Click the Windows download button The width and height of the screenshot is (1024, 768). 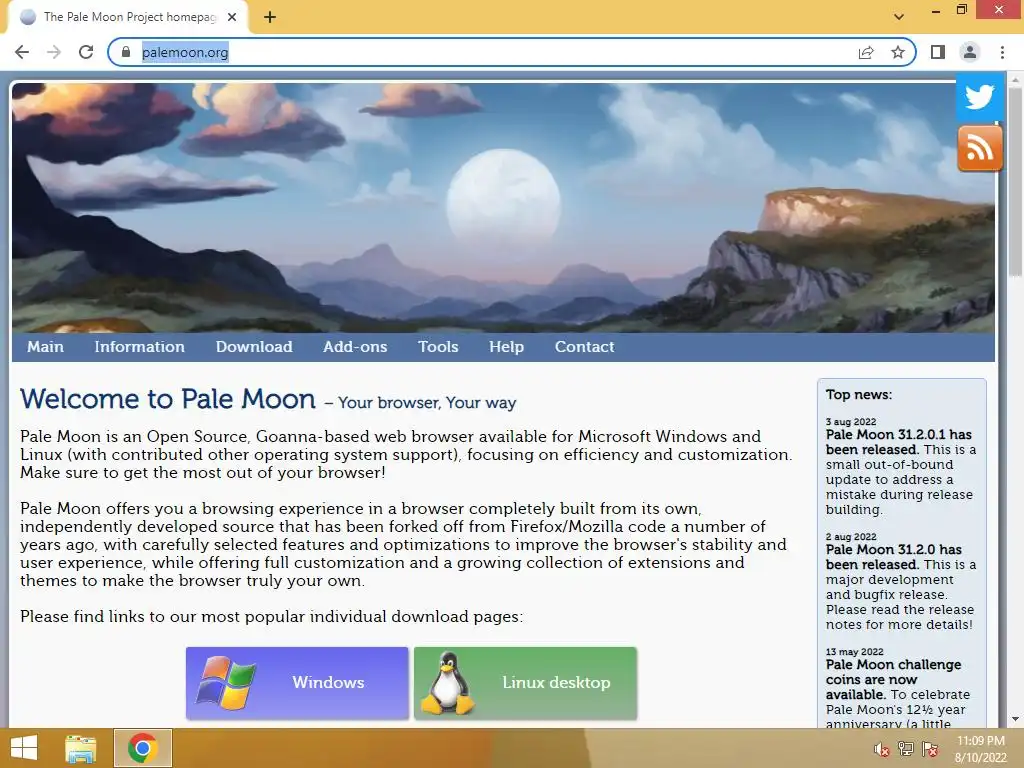pyautogui.click(x=297, y=683)
